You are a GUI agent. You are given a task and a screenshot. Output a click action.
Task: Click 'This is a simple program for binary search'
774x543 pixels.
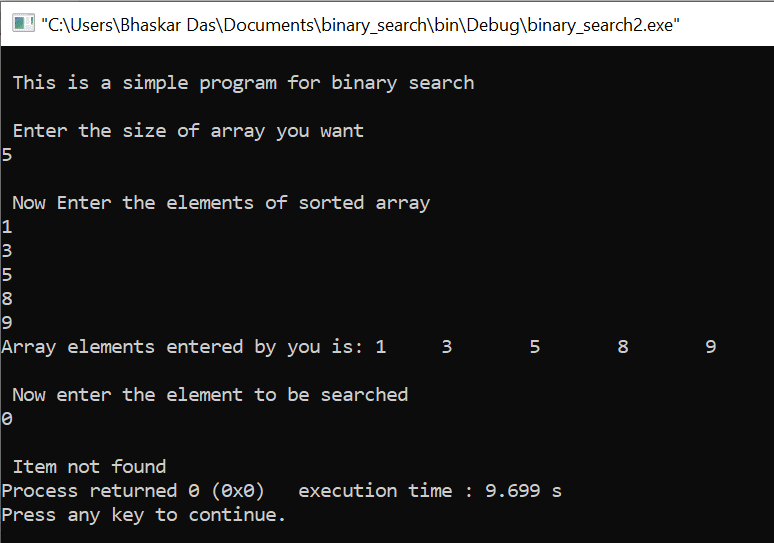(x=243, y=83)
